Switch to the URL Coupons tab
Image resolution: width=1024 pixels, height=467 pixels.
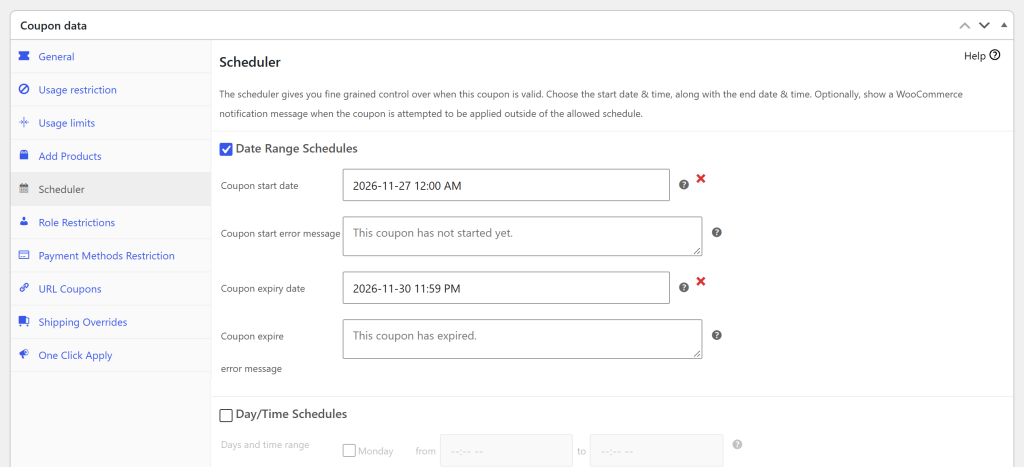[x=111, y=289]
